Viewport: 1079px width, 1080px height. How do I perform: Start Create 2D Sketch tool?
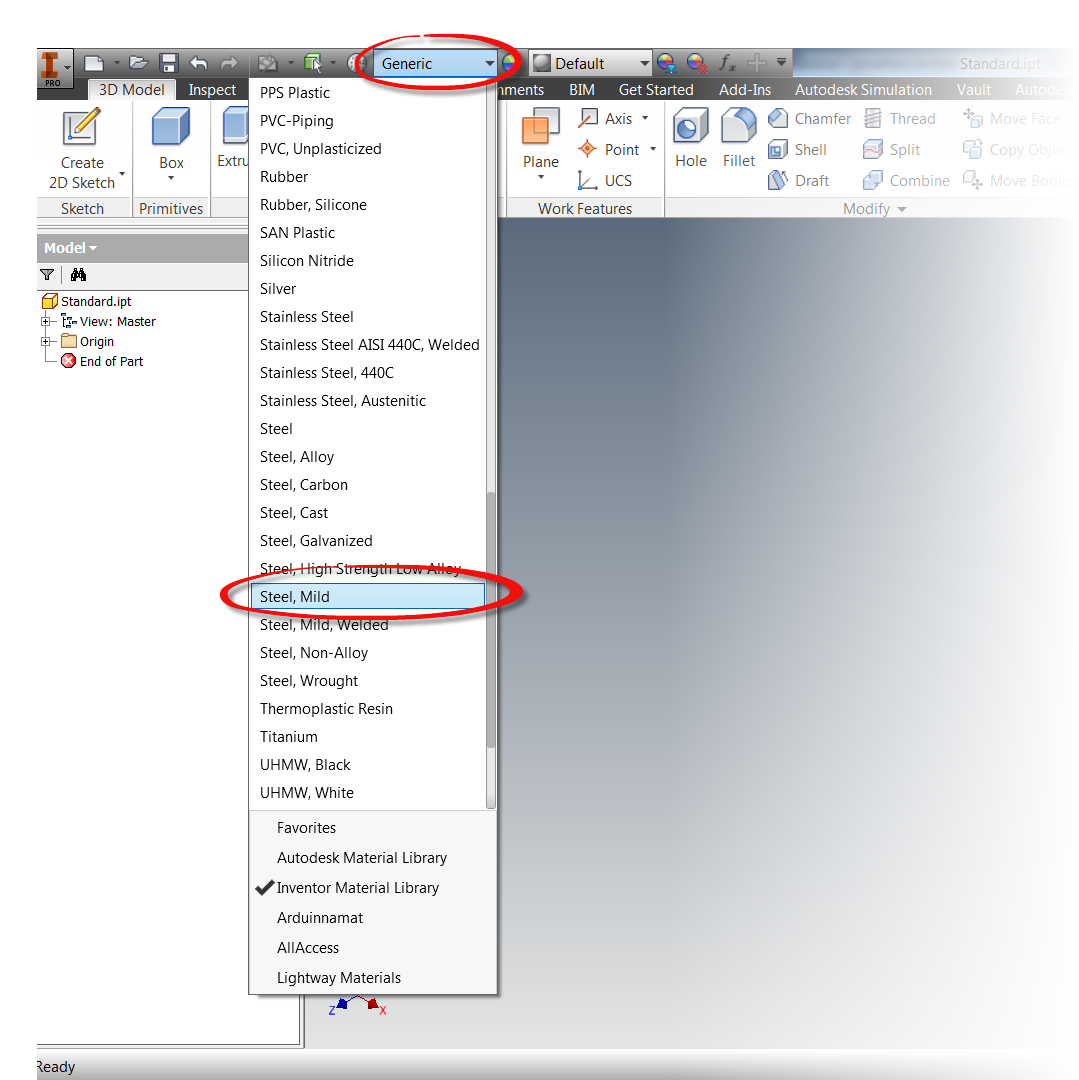pos(82,149)
